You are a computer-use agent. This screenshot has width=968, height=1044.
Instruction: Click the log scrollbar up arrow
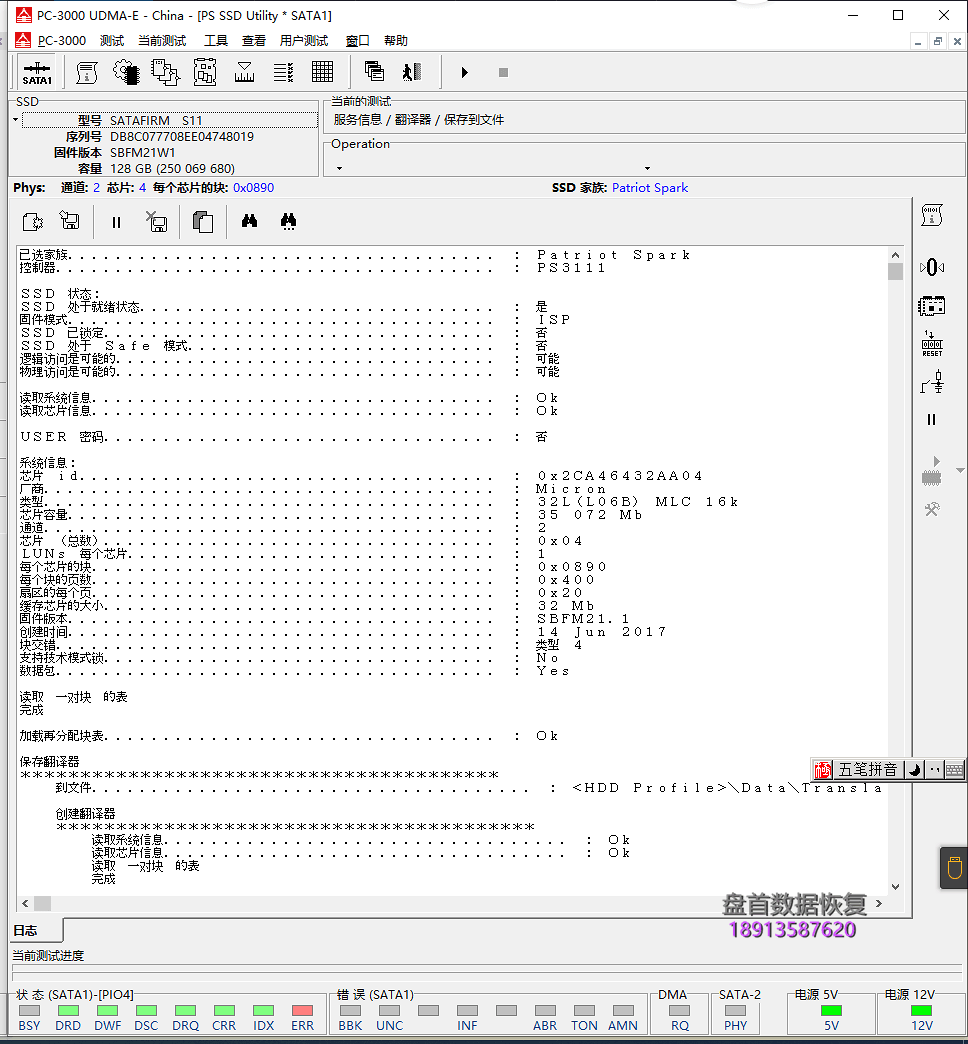click(x=895, y=255)
